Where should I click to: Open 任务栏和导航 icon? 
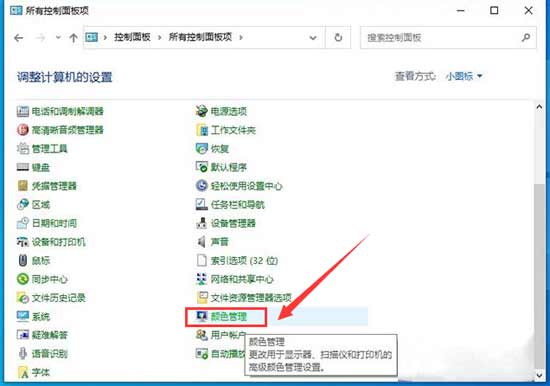[x=202, y=205]
